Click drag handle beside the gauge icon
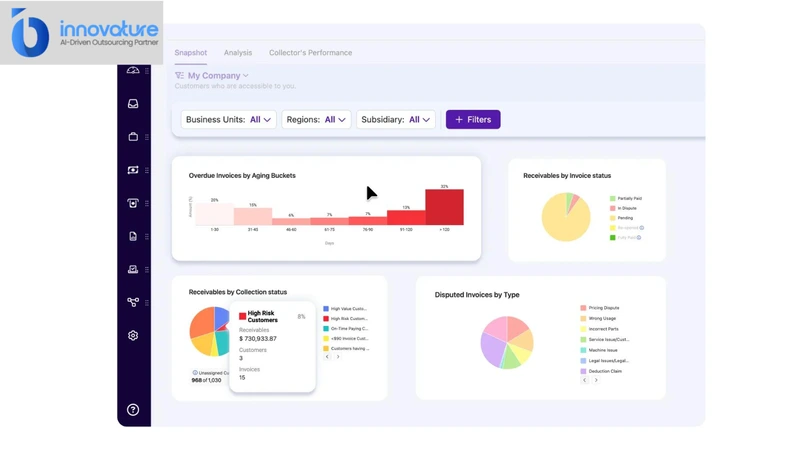This screenshot has height=450, width=800. (147, 70)
